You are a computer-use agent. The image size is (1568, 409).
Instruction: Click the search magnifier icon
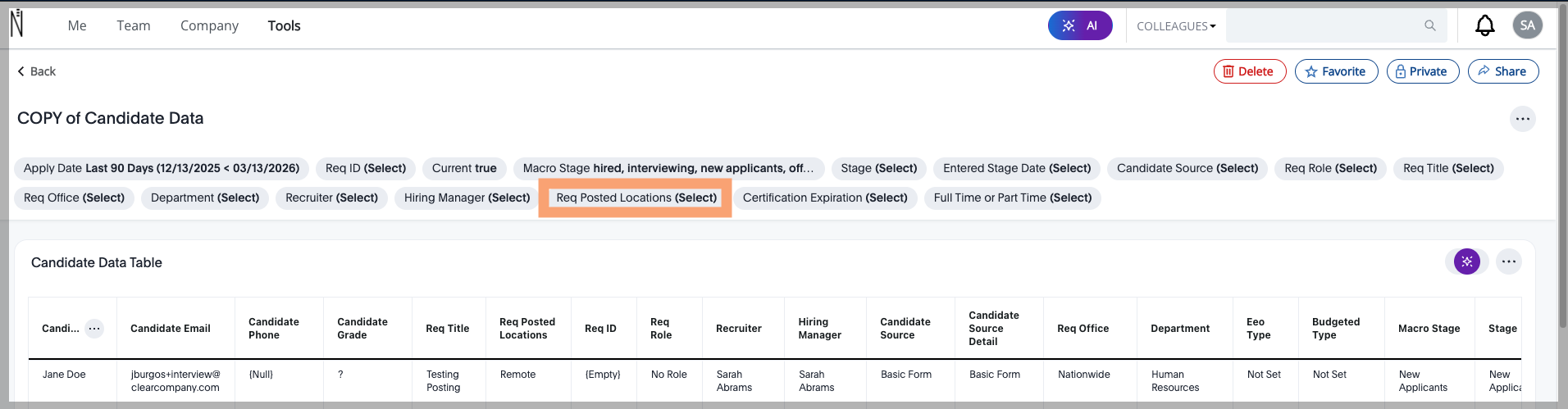(1430, 26)
